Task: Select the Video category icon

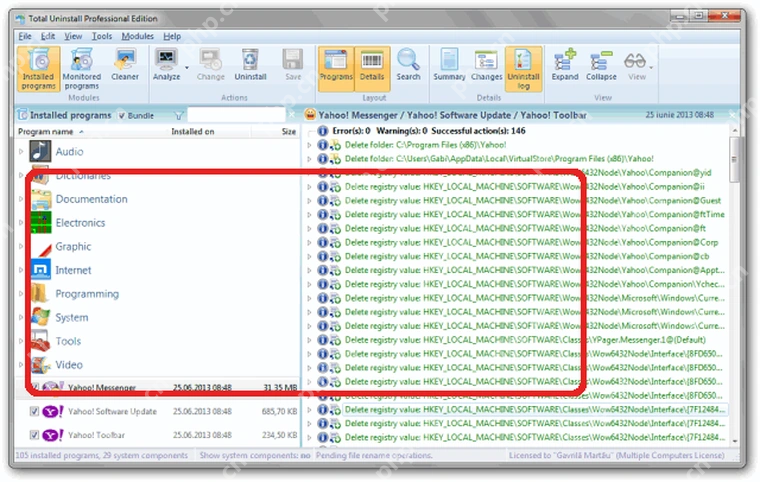Action: 41,365
